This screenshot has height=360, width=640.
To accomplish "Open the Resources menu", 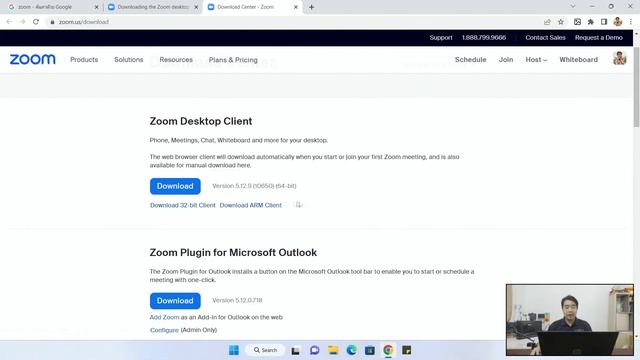I will point(176,60).
